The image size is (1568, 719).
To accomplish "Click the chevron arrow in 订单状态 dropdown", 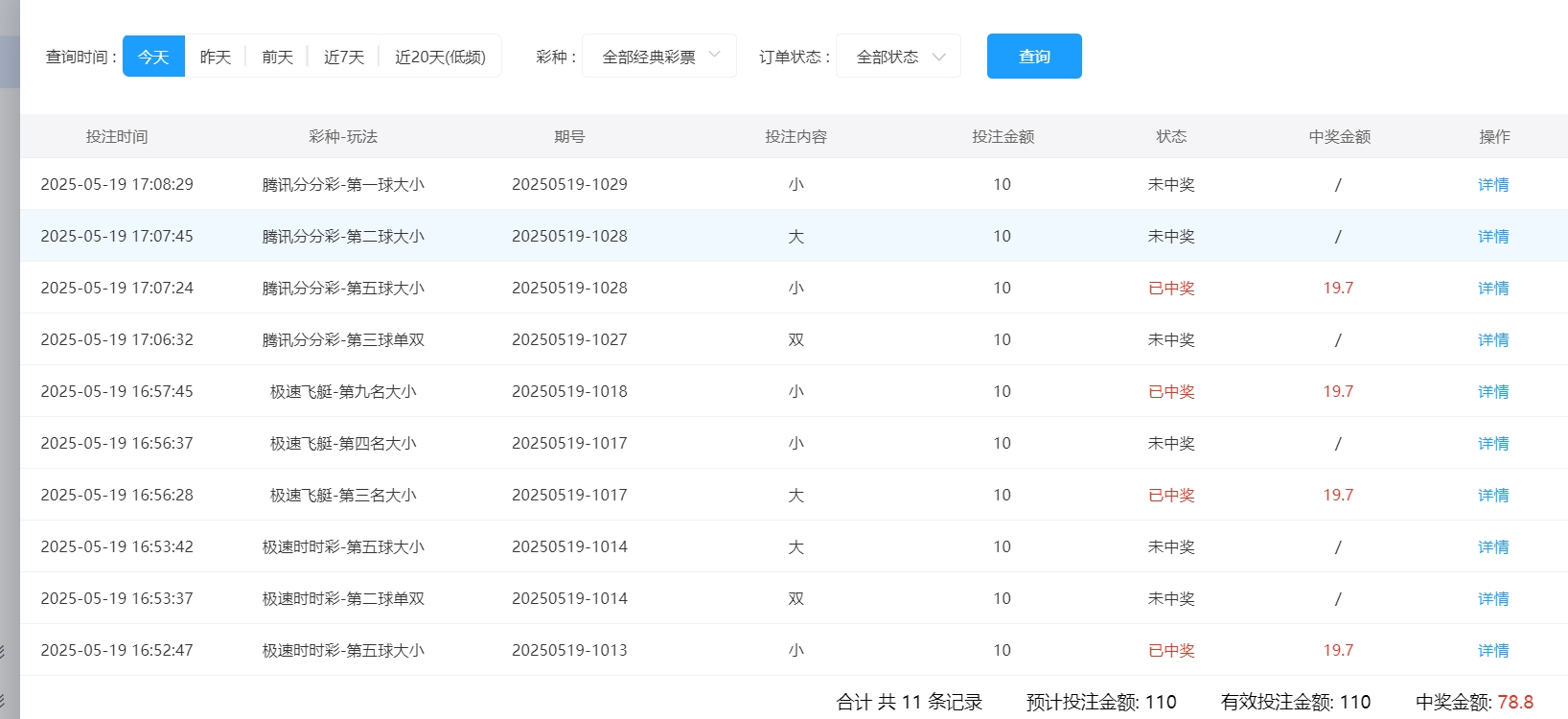I will (x=939, y=57).
